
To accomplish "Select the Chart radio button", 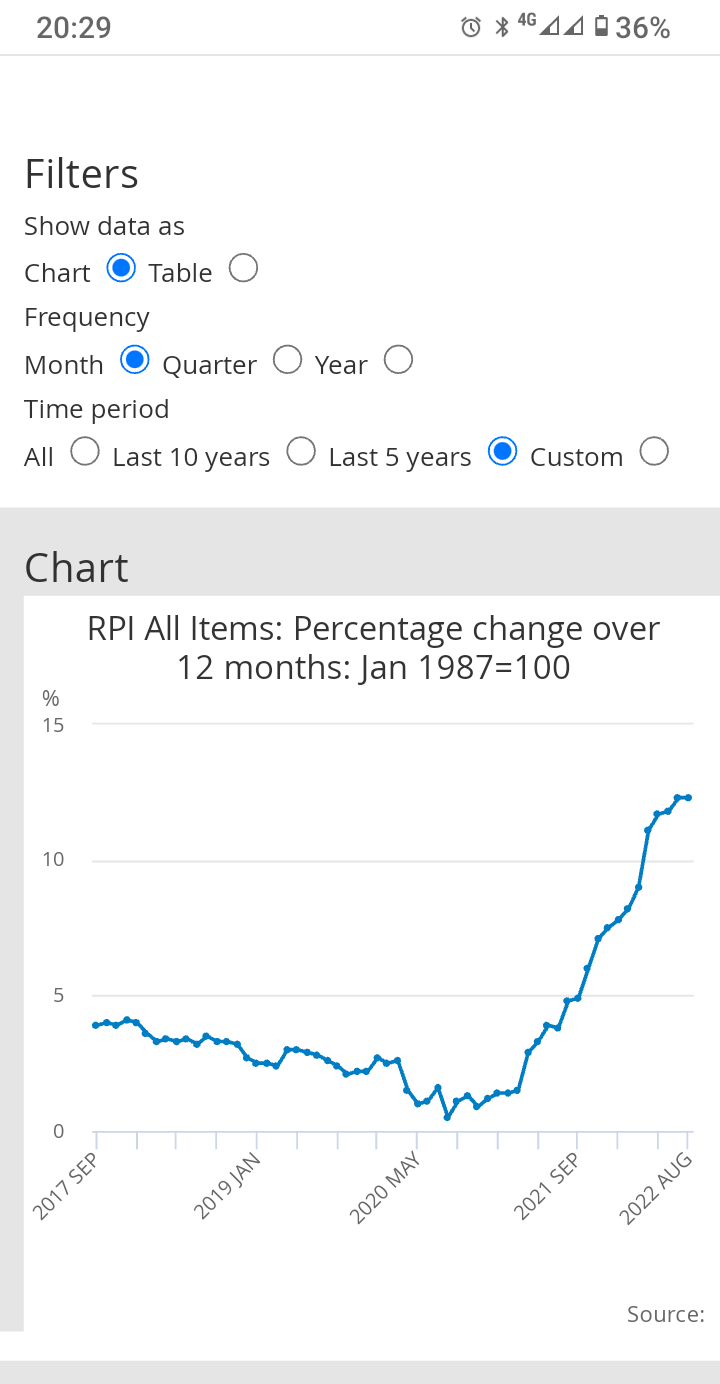I will click(121, 269).
